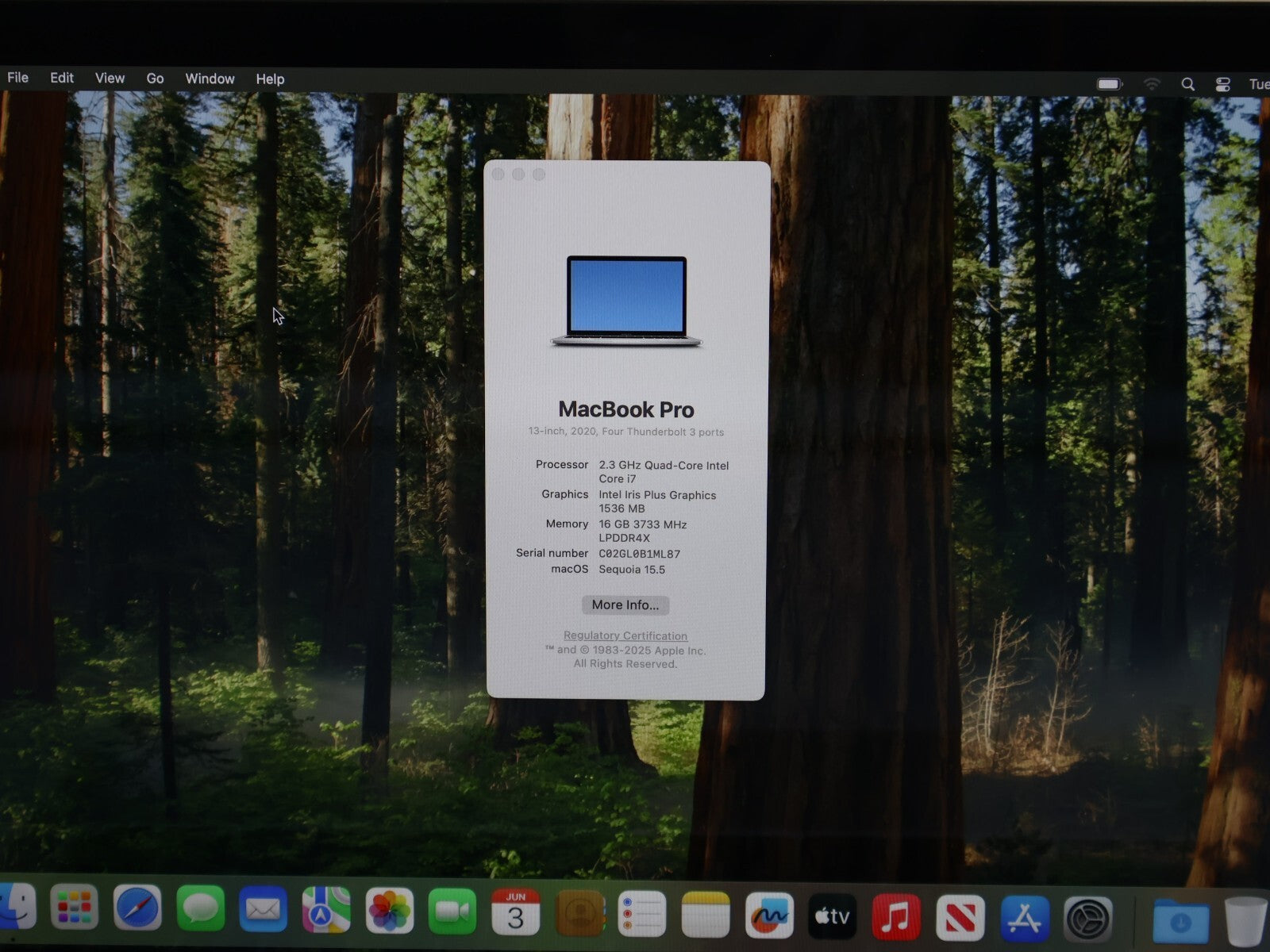1270x952 pixels.
Task: Open the Go menu
Action: 155,79
